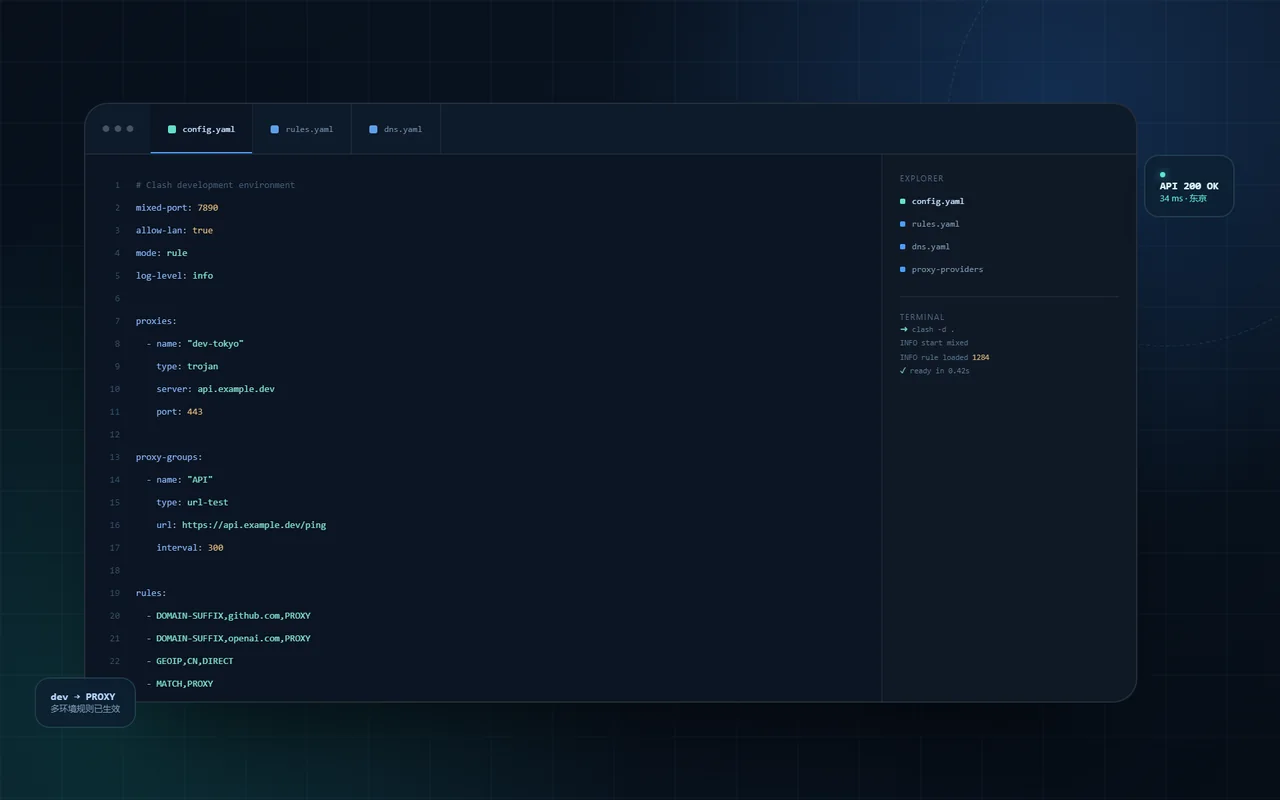
Task: Click the '34 ms · 东京' latency text
Action: point(1183,198)
